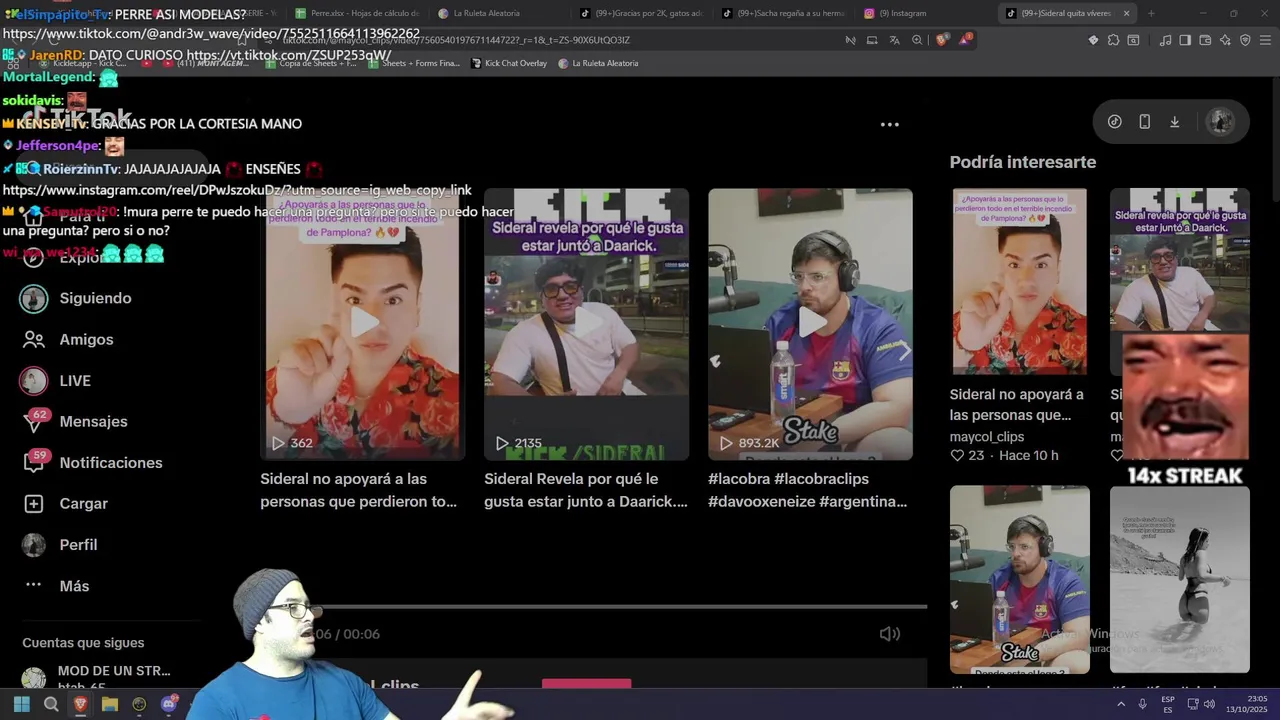Open Leo AI sparkle icon

tap(1225, 40)
